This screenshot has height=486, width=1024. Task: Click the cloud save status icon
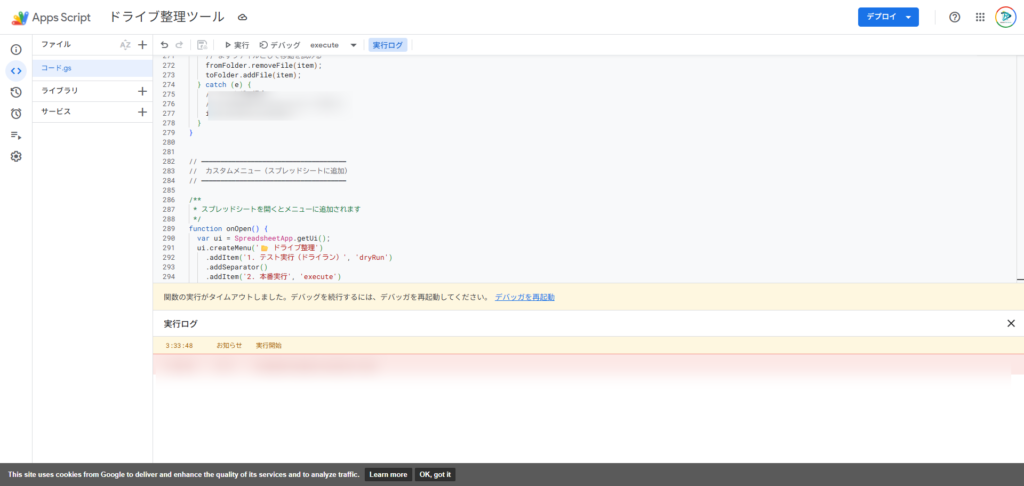click(x=242, y=18)
